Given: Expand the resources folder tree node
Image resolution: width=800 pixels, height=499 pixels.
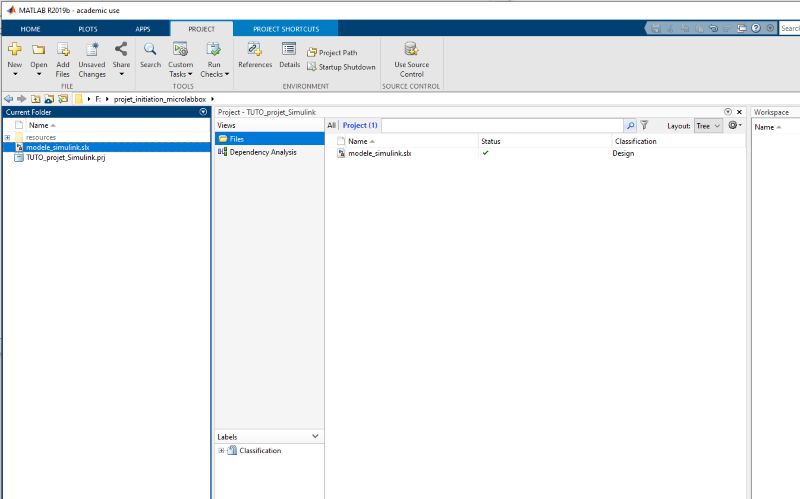Looking at the screenshot, I should tap(7, 137).
